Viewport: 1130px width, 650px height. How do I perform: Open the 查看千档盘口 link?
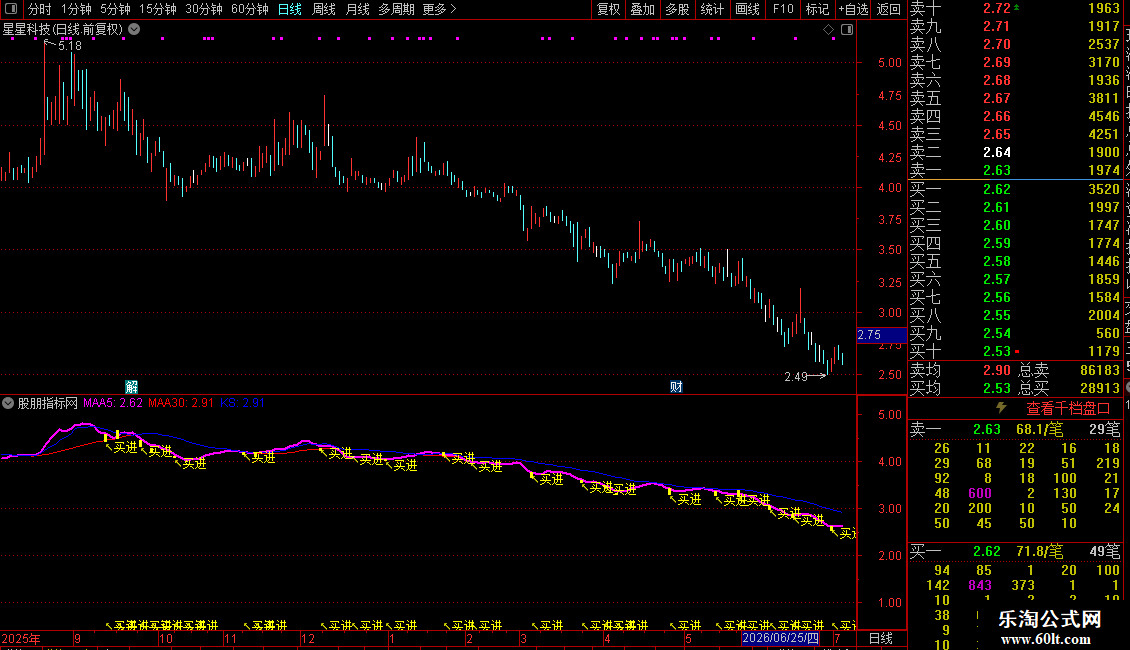coord(1068,409)
